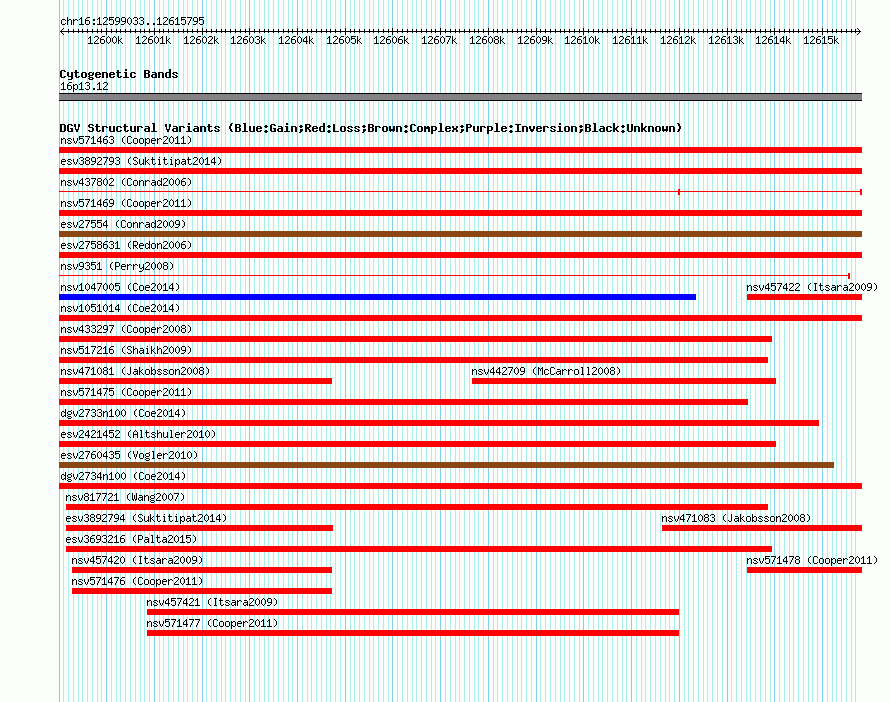Click the nsv571475 (Cooper2011) label
The height and width of the screenshot is (702, 890).
[x=126, y=392]
